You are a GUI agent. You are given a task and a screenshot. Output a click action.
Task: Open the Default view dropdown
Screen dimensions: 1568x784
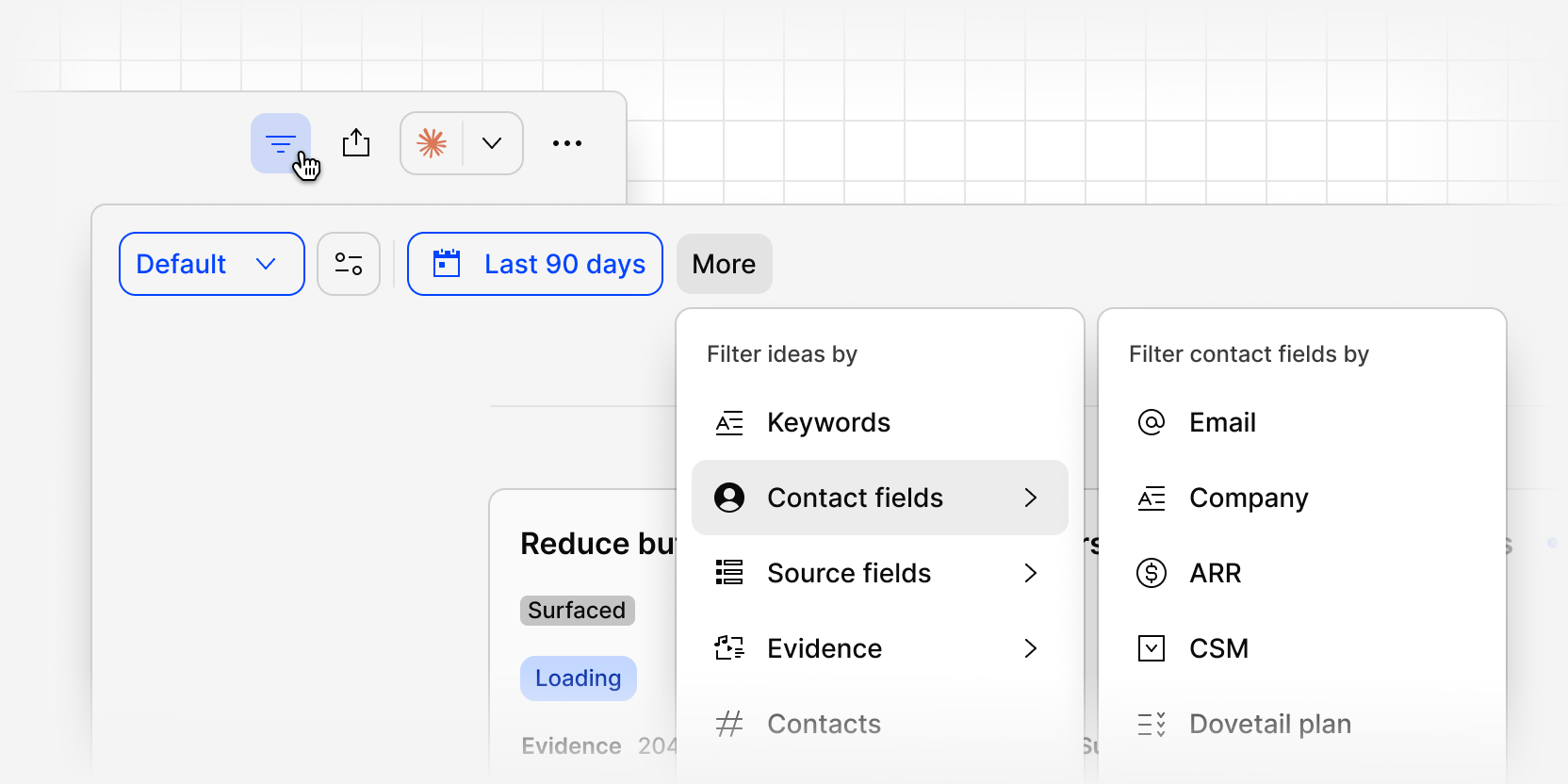tap(212, 264)
